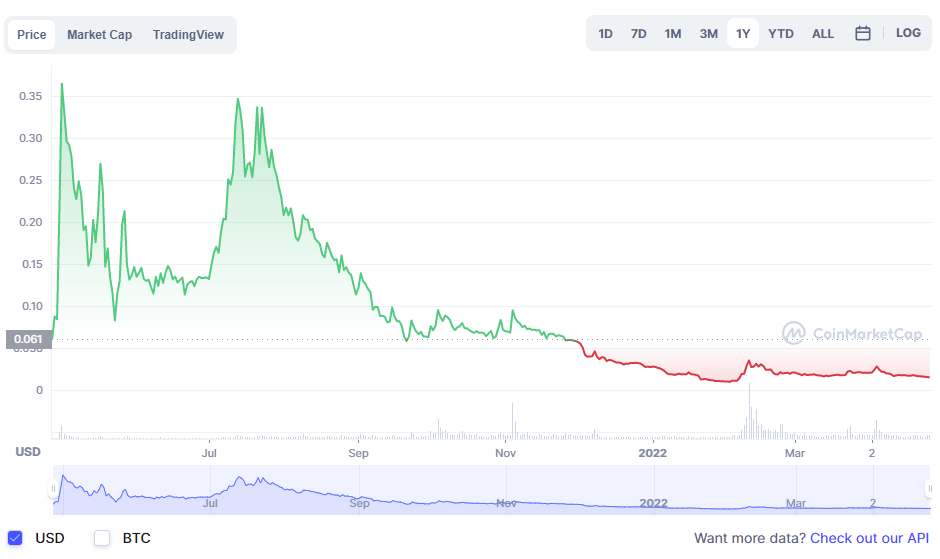Image resolution: width=940 pixels, height=559 pixels.
Task: Open the TradingView chart tab
Action: (188, 35)
